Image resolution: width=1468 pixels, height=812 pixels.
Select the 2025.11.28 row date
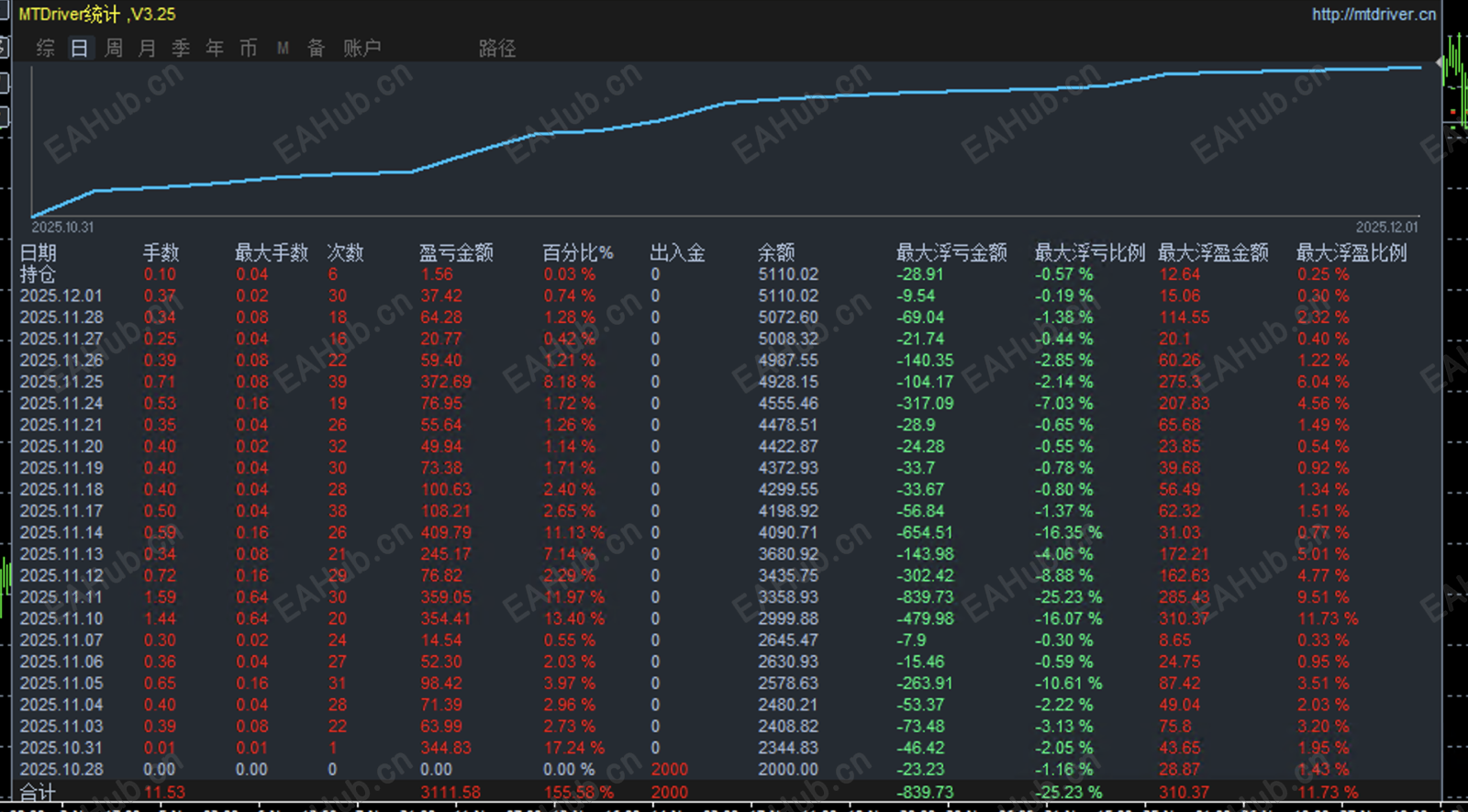tap(61, 317)
